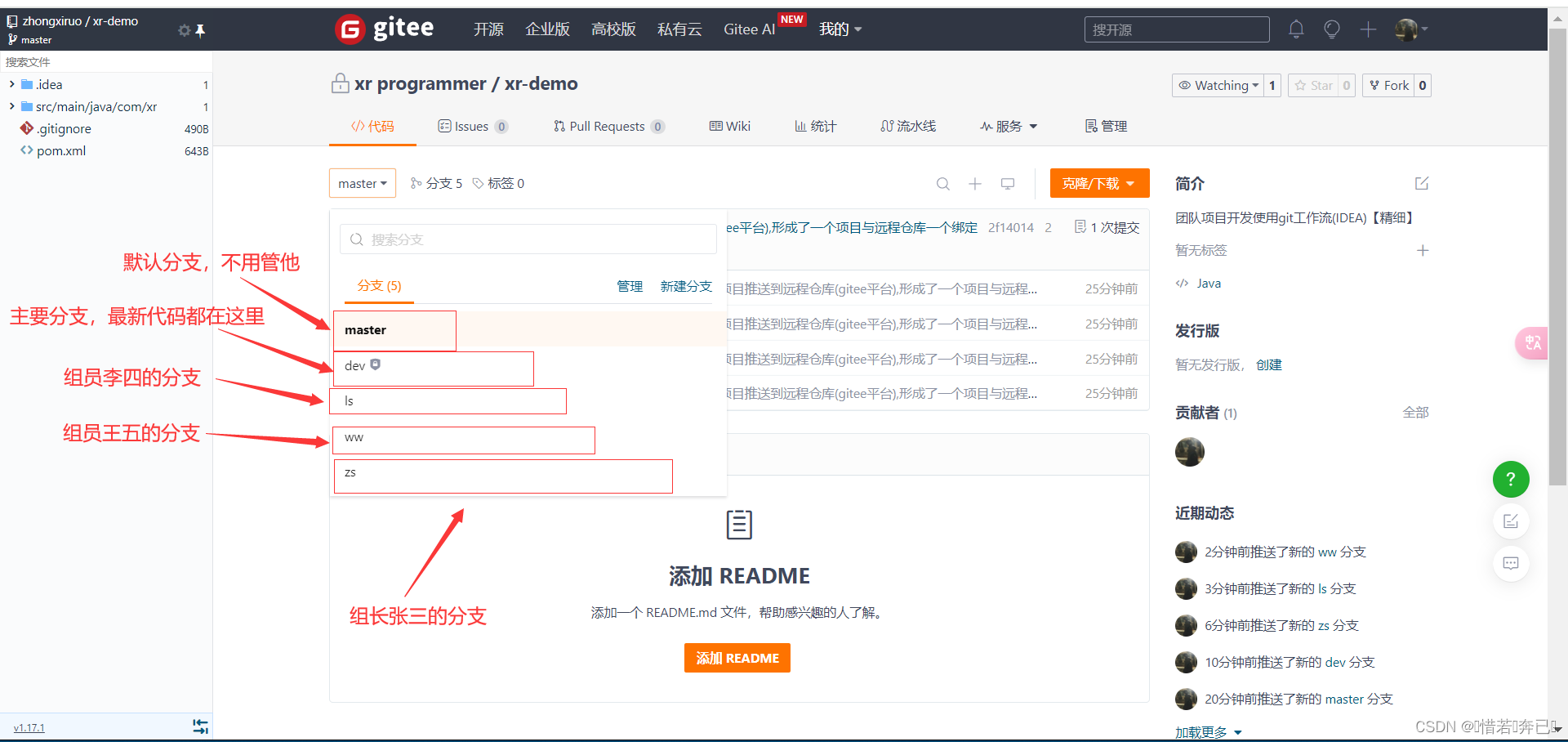Switch to the 代码 tab

[x=372, y=126]
